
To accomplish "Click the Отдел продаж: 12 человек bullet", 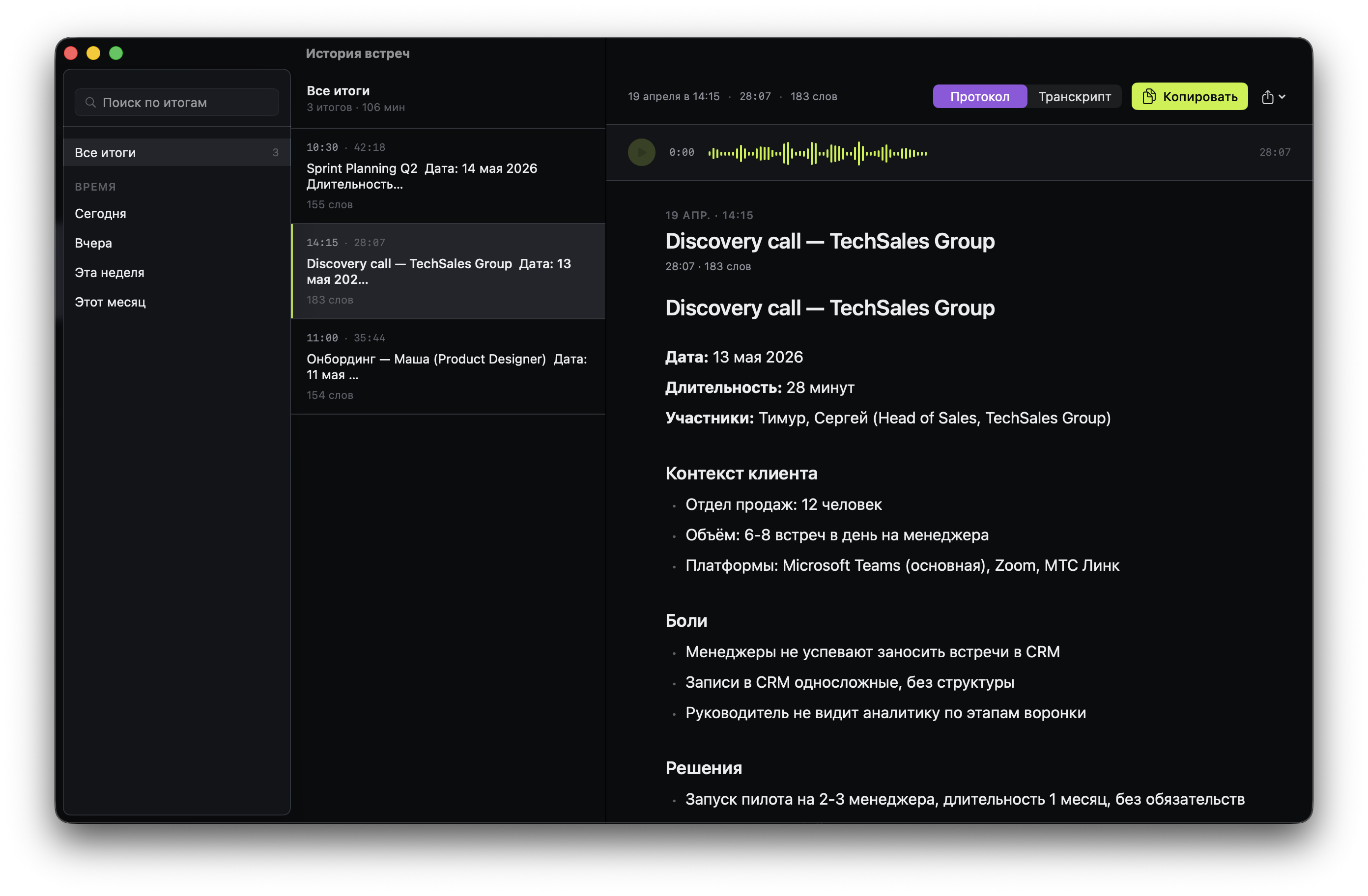I will [783, 504].
